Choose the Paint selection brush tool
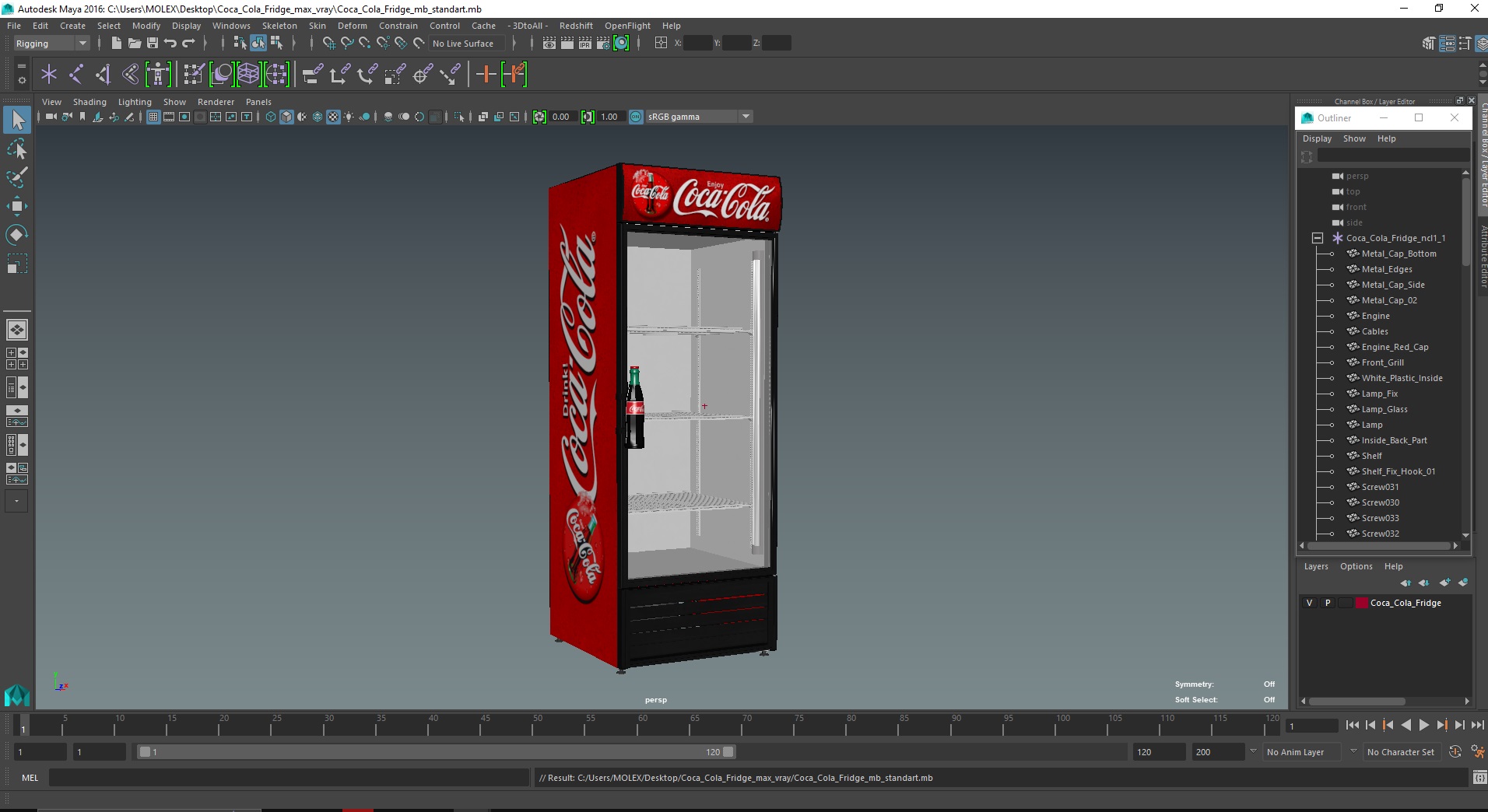1488x812 pixels. [17, 177]
